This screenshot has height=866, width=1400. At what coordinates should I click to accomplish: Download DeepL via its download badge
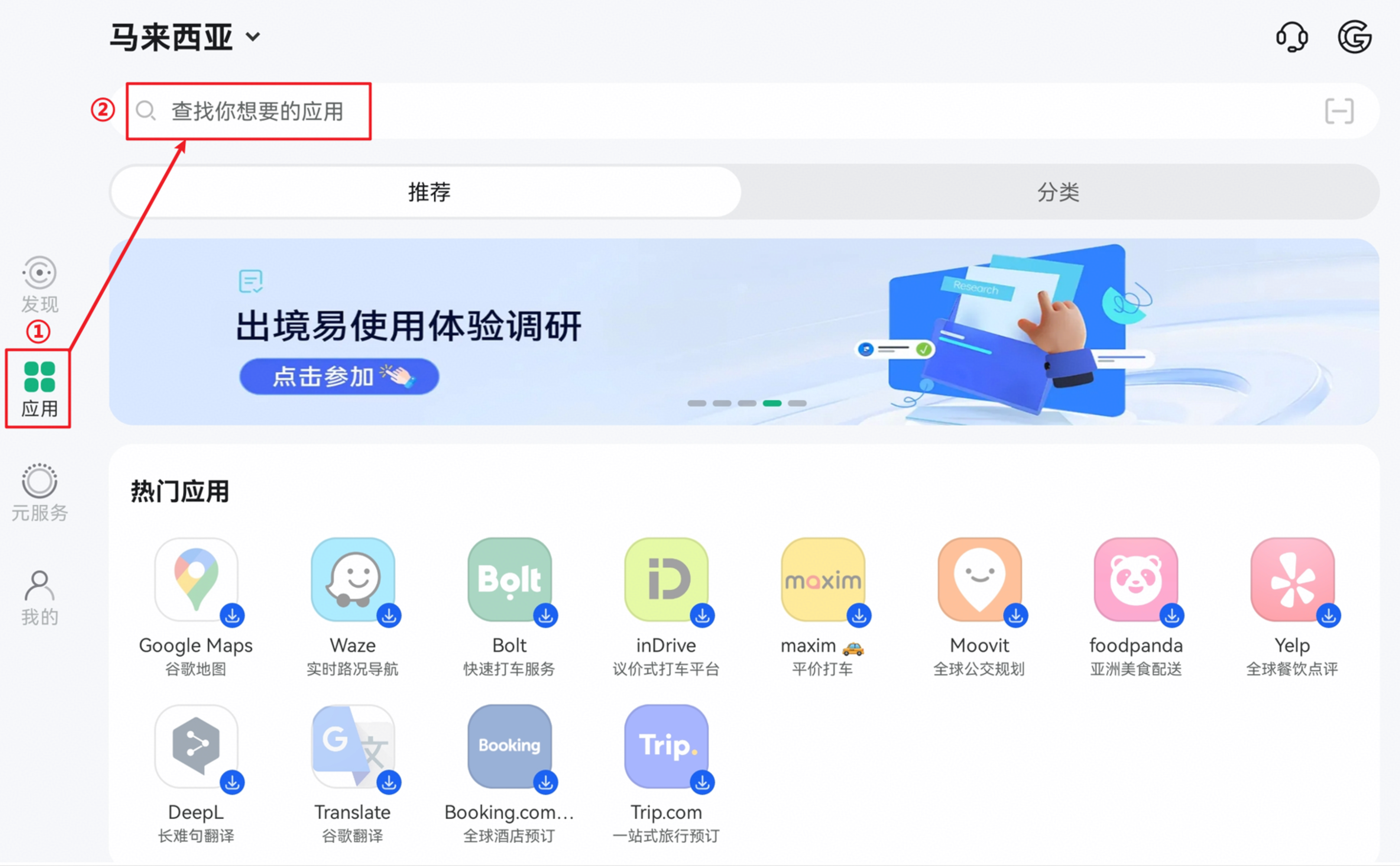[x=233, y=782]
